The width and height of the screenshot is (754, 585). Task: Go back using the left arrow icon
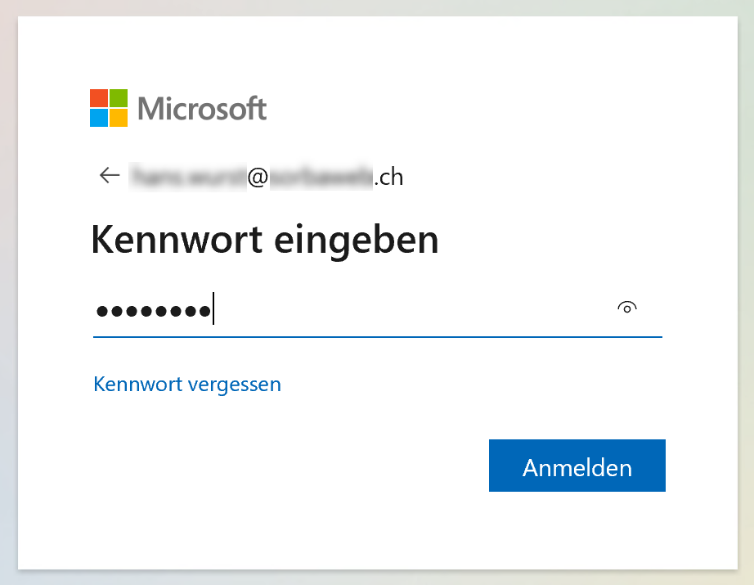point(110,175)
